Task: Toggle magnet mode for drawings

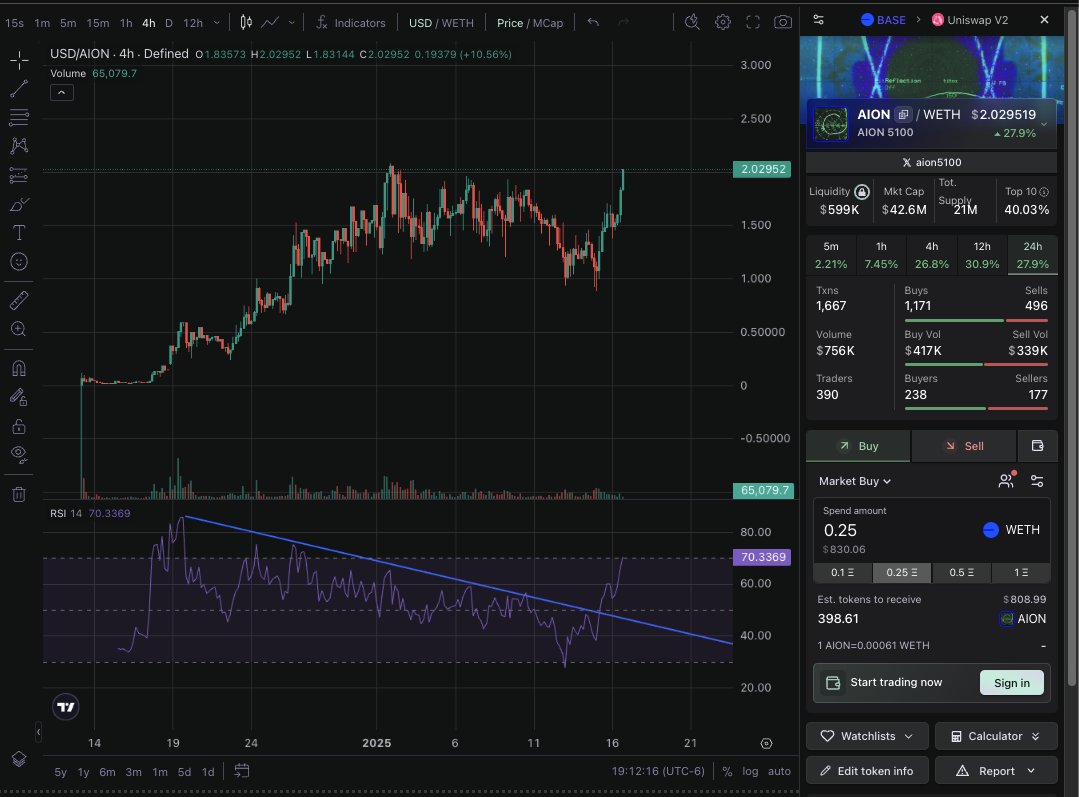Action: [x=19, y=368]
